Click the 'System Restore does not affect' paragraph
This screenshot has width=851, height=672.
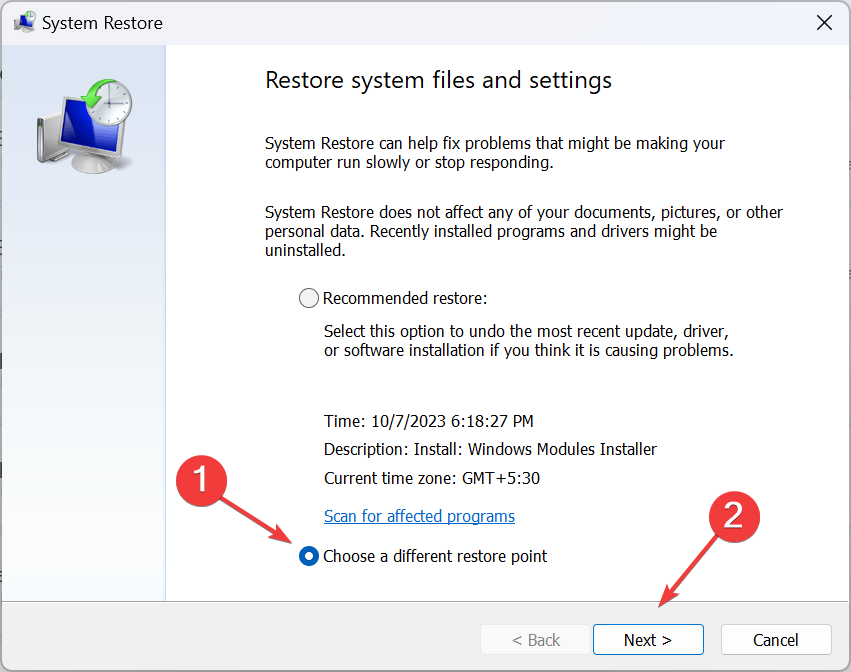[524, 231]
